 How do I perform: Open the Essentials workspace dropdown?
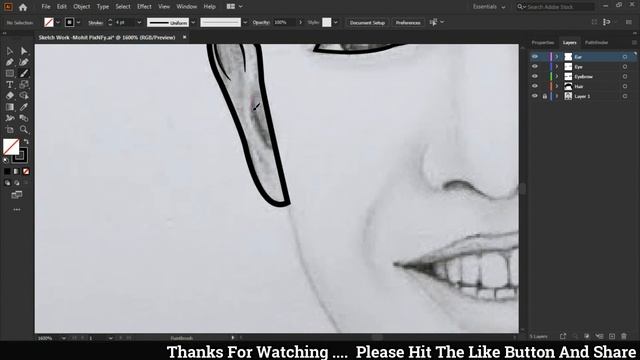[x=489, y=7]
